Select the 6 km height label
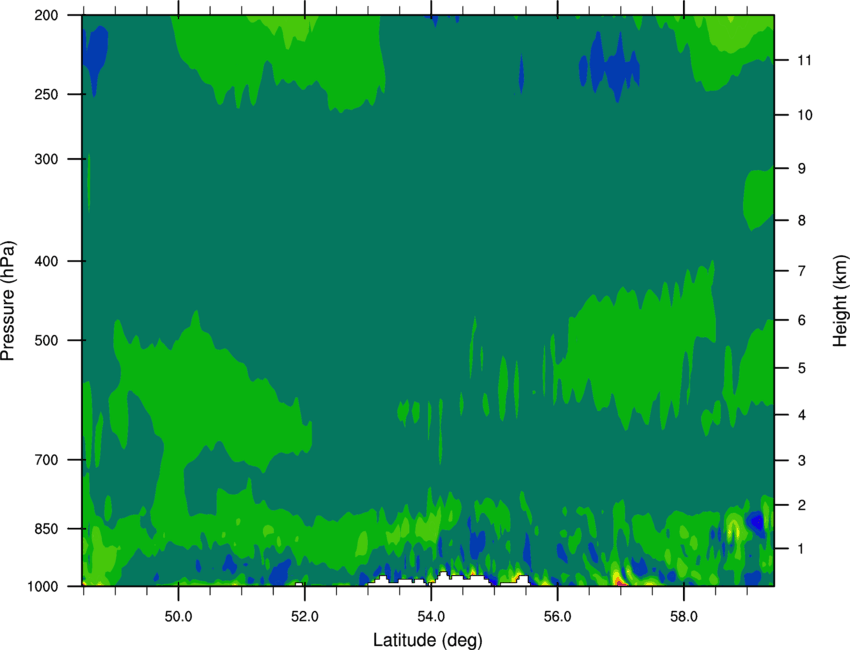 [802, 320]
